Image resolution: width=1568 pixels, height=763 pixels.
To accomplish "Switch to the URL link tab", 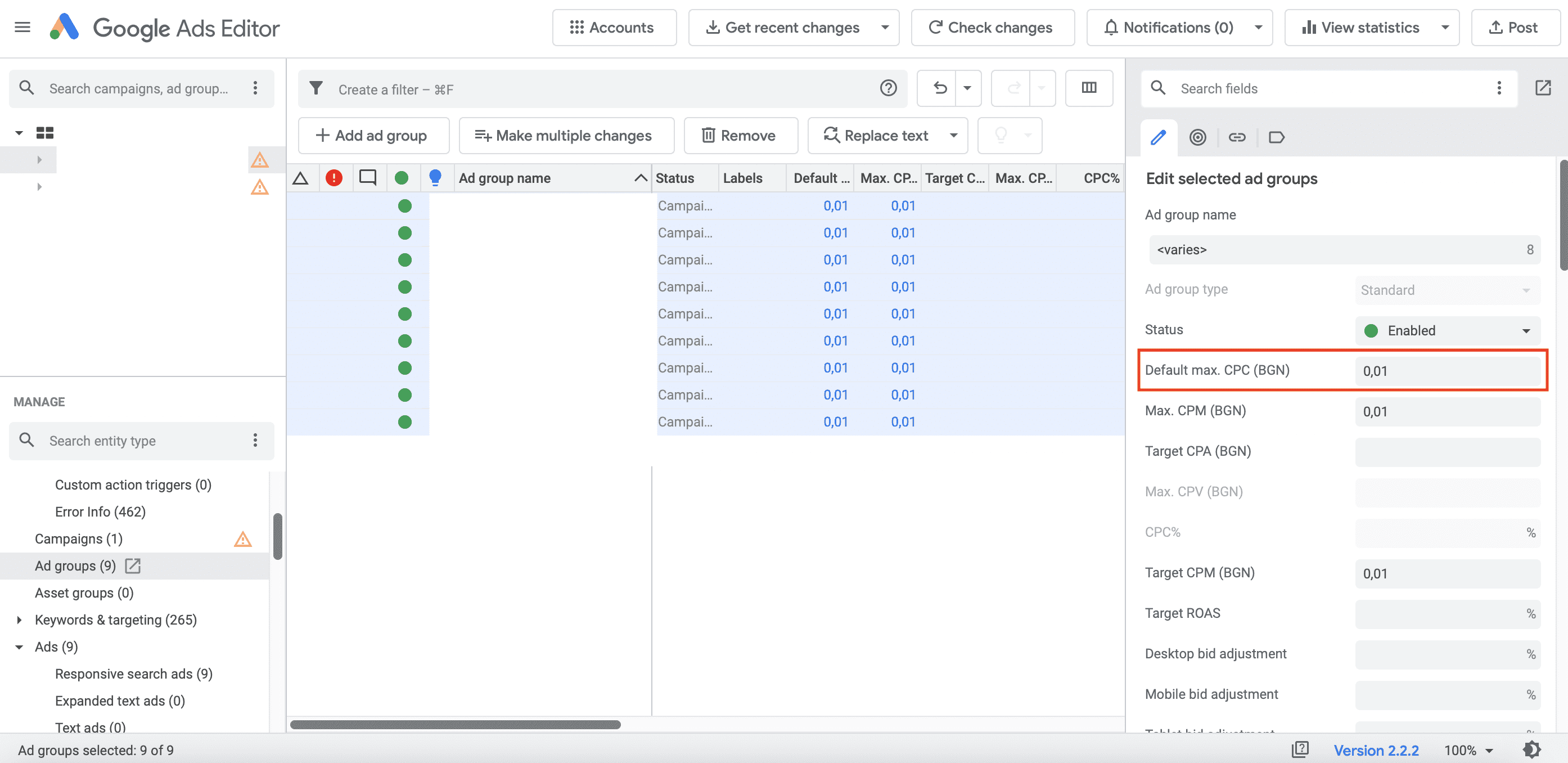I will tap(1237, 138).
